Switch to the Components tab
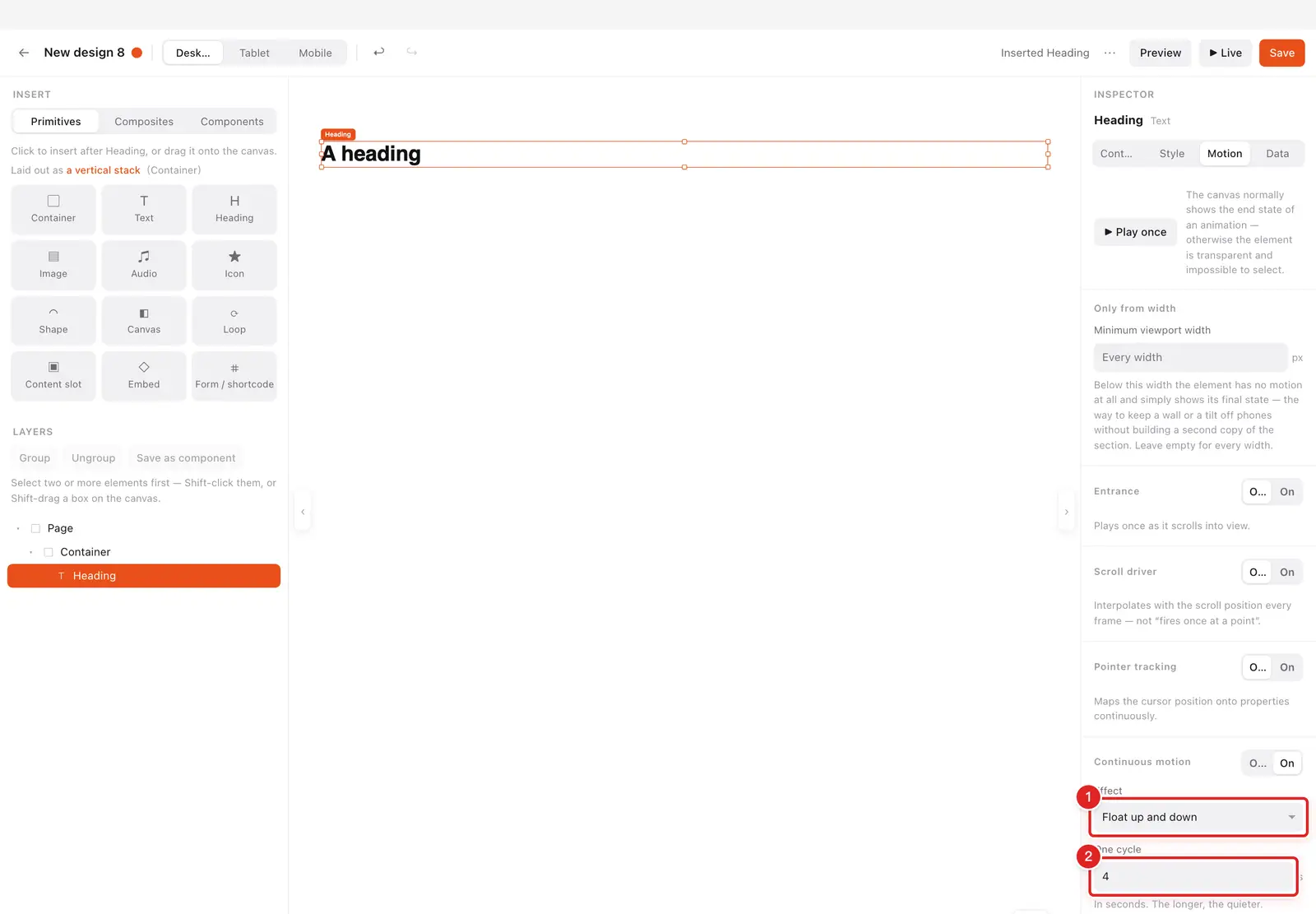1316x914 pixels. pyautogui.click(x=232, y=122)
